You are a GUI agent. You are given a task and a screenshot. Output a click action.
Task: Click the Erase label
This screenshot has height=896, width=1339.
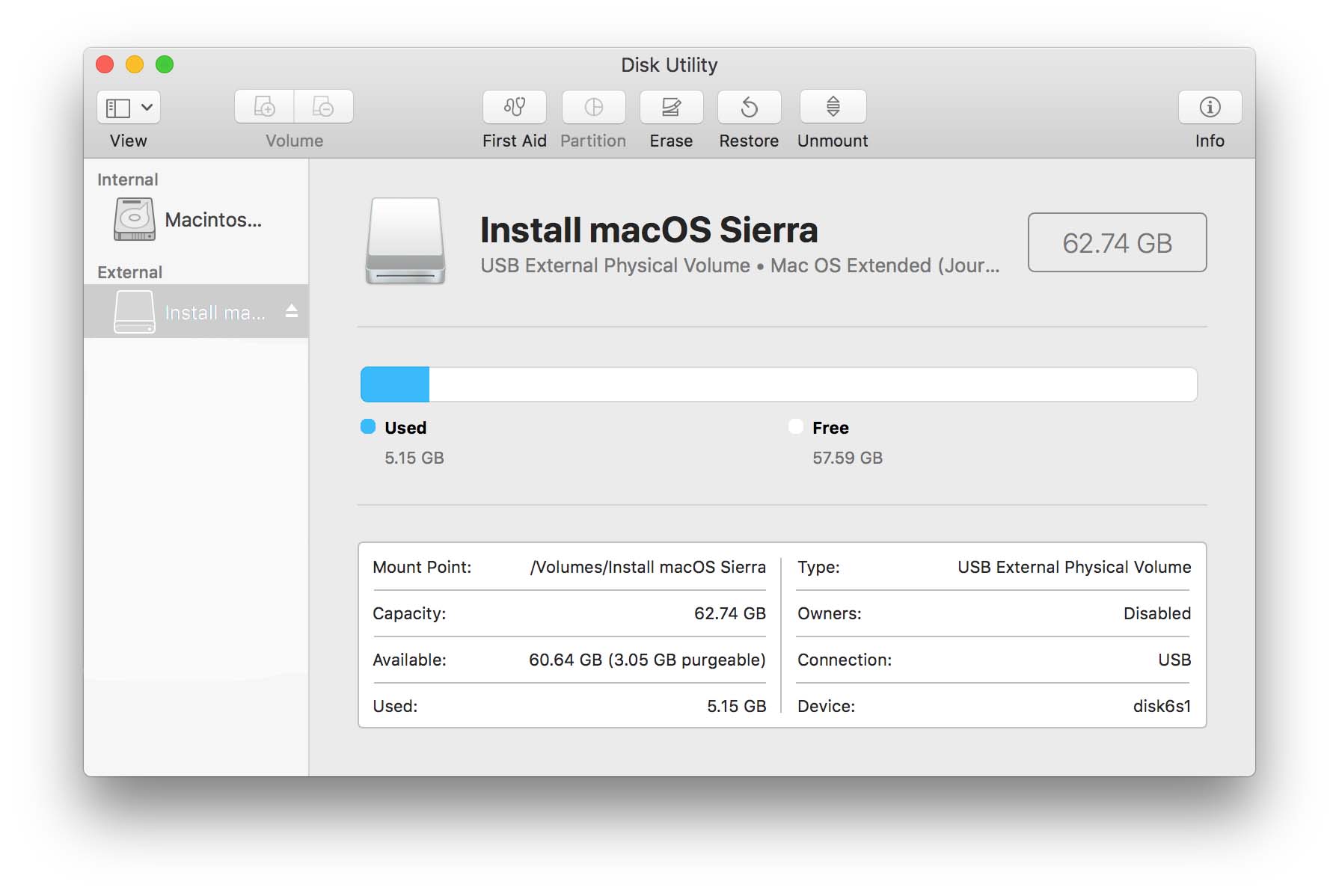[x=671, y=141]
